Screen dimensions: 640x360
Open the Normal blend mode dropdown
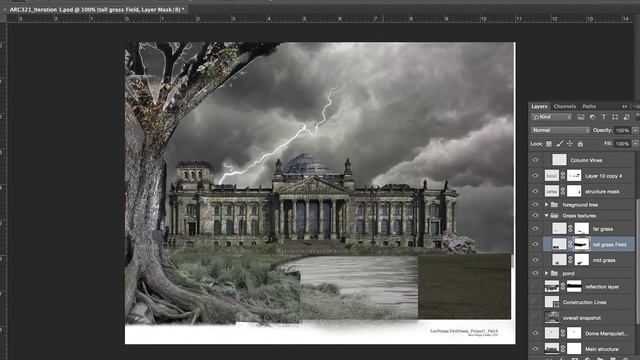point(560,130)
